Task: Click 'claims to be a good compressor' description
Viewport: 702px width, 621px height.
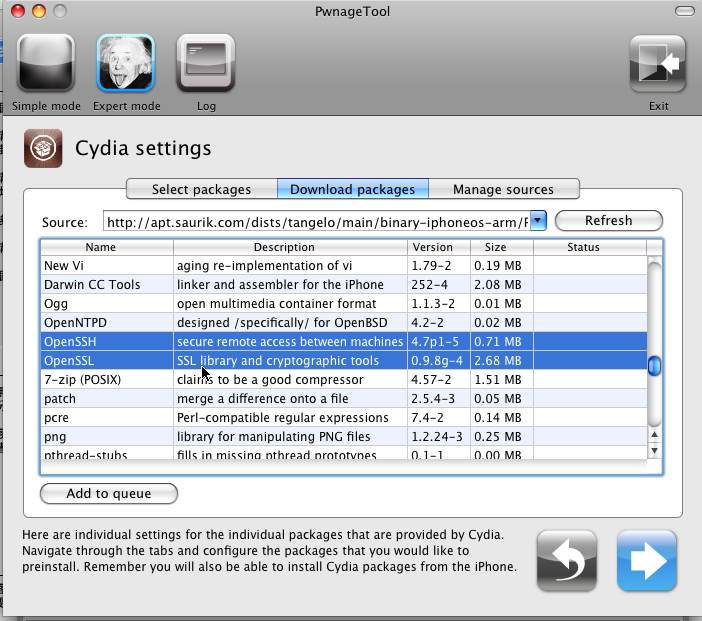Action: point(270,380)
